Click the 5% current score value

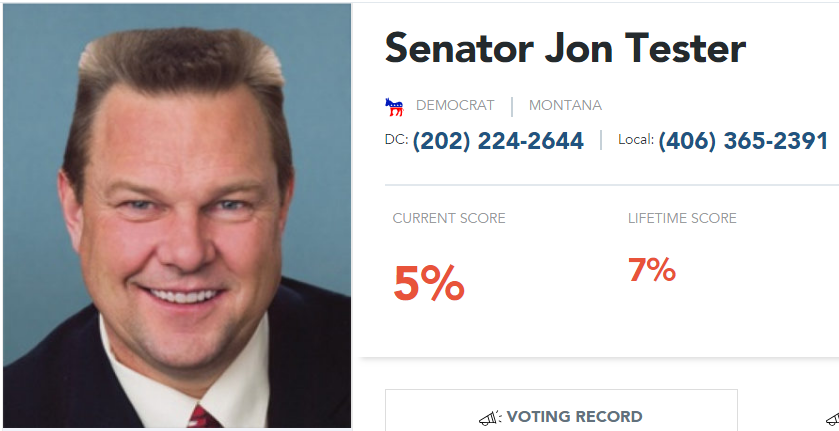[428, 284]
